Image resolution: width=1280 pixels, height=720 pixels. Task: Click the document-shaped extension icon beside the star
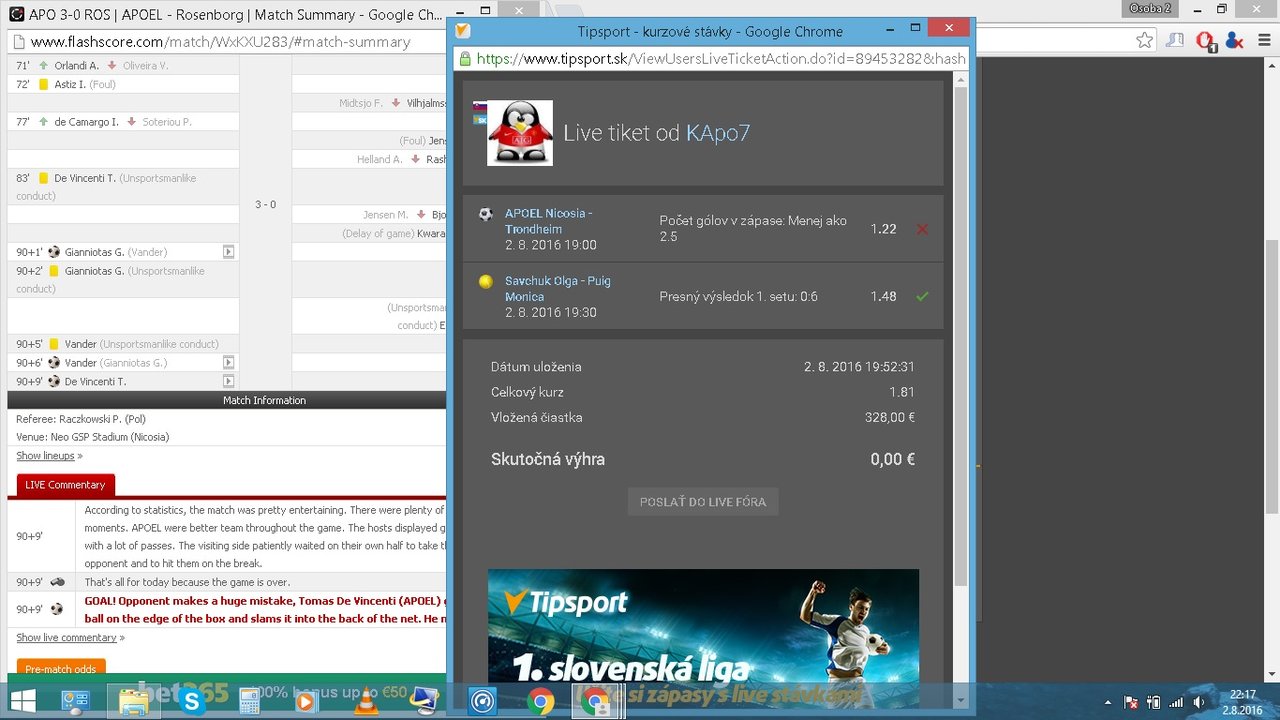(x=1176, y=41)
